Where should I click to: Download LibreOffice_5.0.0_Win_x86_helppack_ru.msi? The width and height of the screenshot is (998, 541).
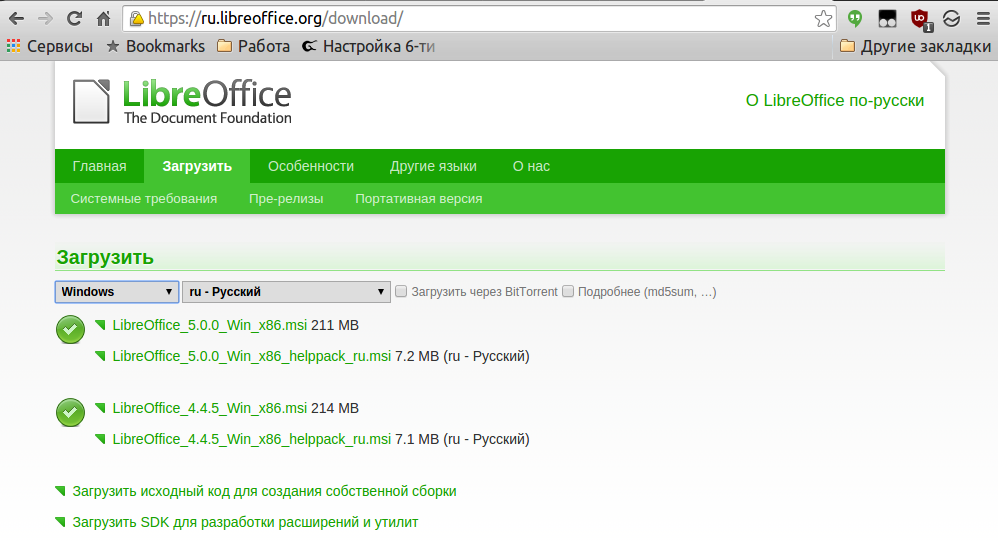pos(251,356)
